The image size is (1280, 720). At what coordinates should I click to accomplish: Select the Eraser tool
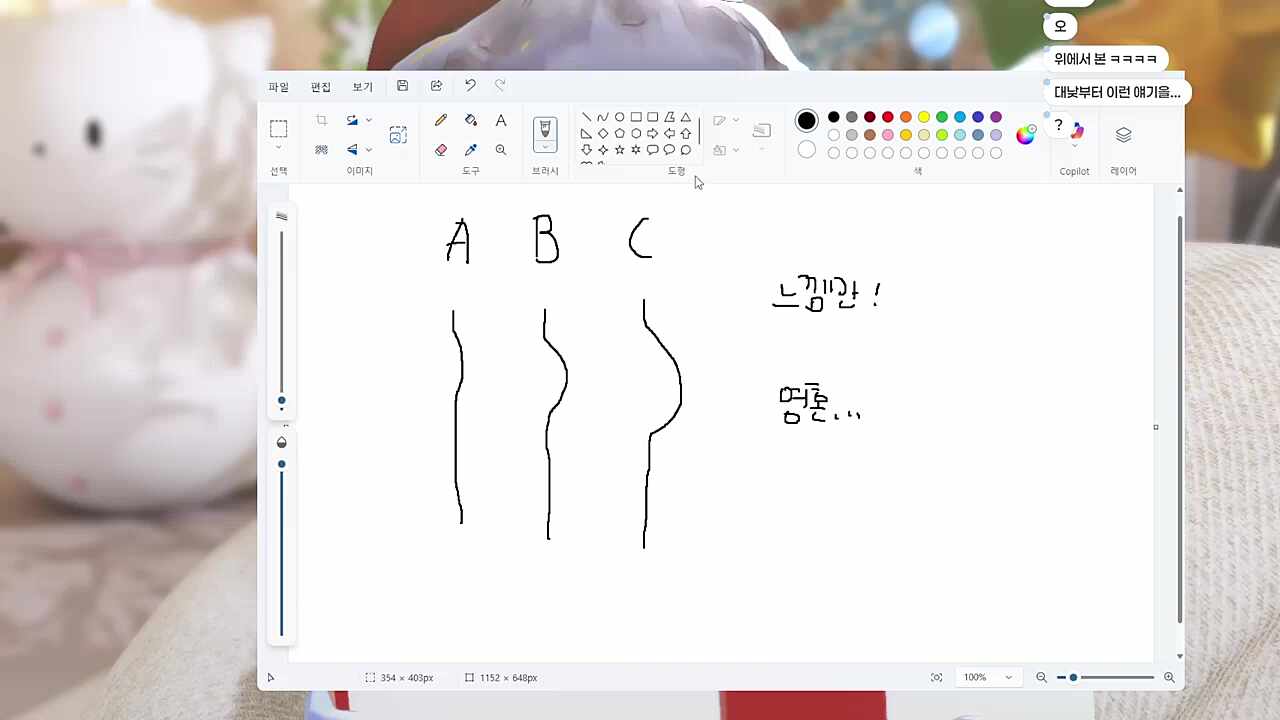tap(440, 149)
